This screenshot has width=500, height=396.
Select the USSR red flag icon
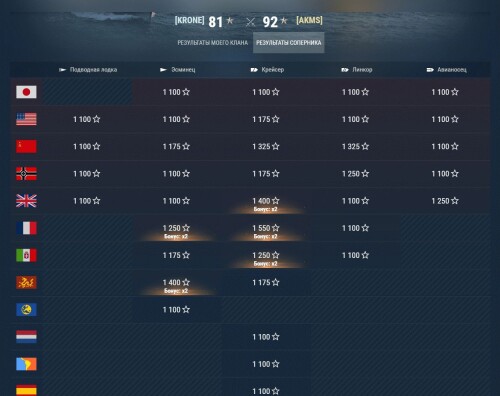(26, 146)
